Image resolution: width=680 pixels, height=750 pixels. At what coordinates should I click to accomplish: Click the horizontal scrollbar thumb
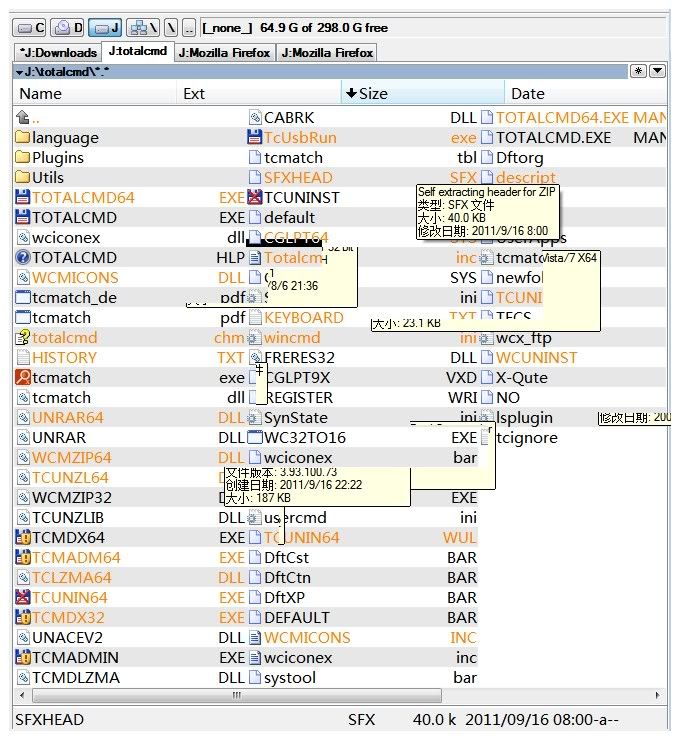[x=237, y=695]
